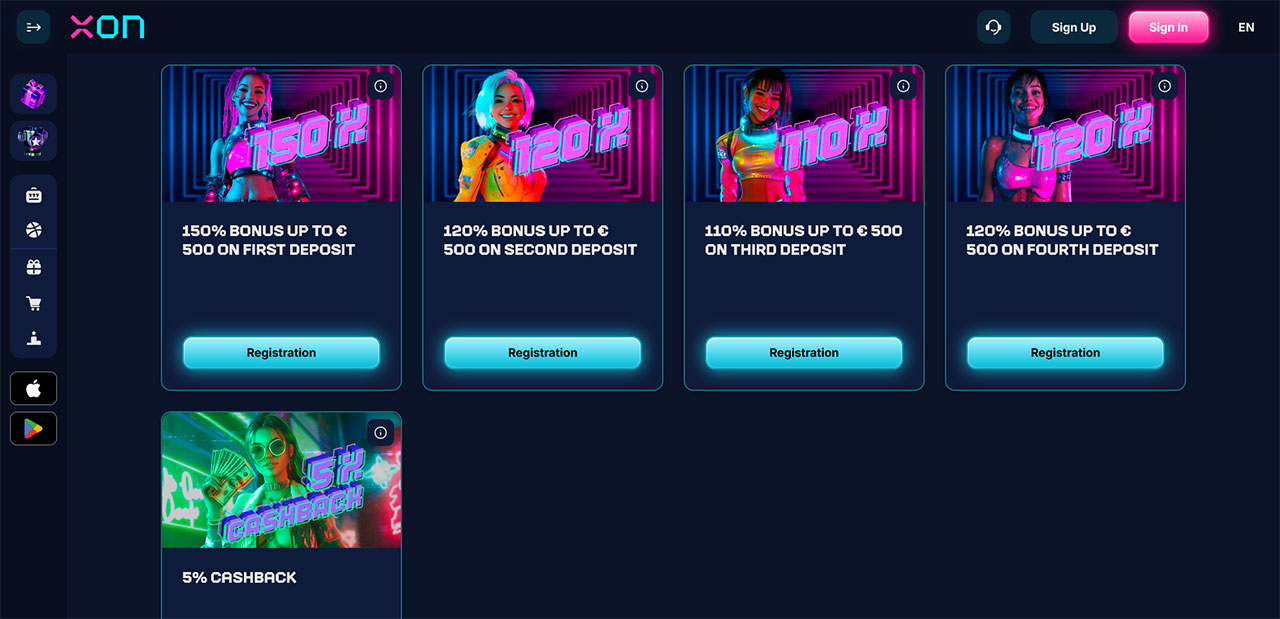
Task: Open the EN language selector
Action: click(1246, 27)
